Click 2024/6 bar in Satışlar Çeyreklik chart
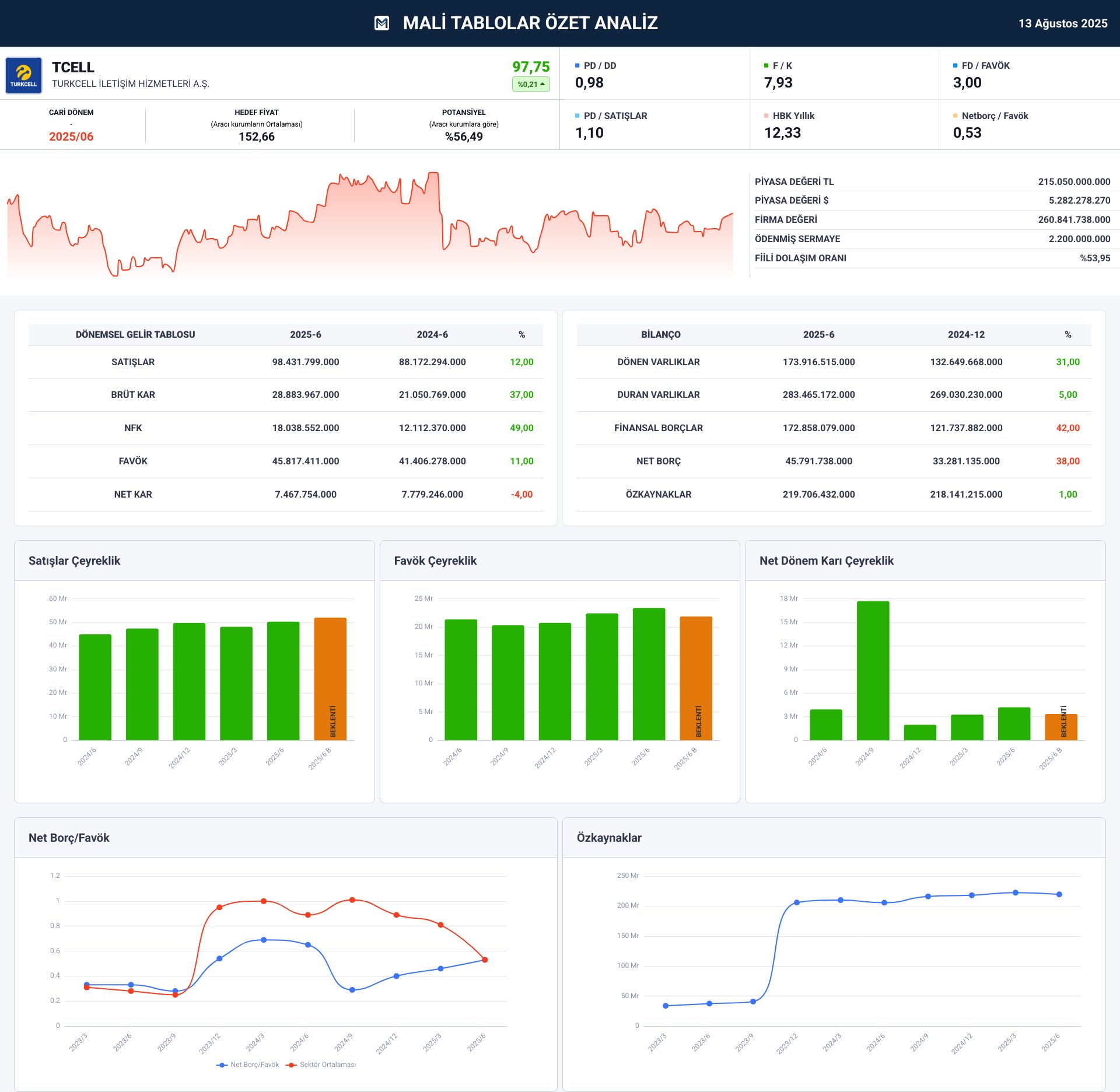This screenshot has width=1120, height=1092. [x=95, y=687]
